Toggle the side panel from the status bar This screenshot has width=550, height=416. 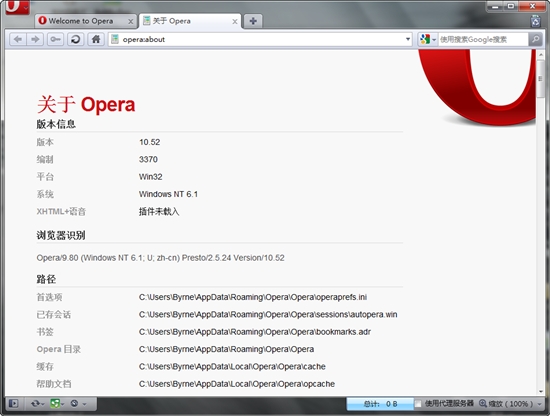(13, 404)
